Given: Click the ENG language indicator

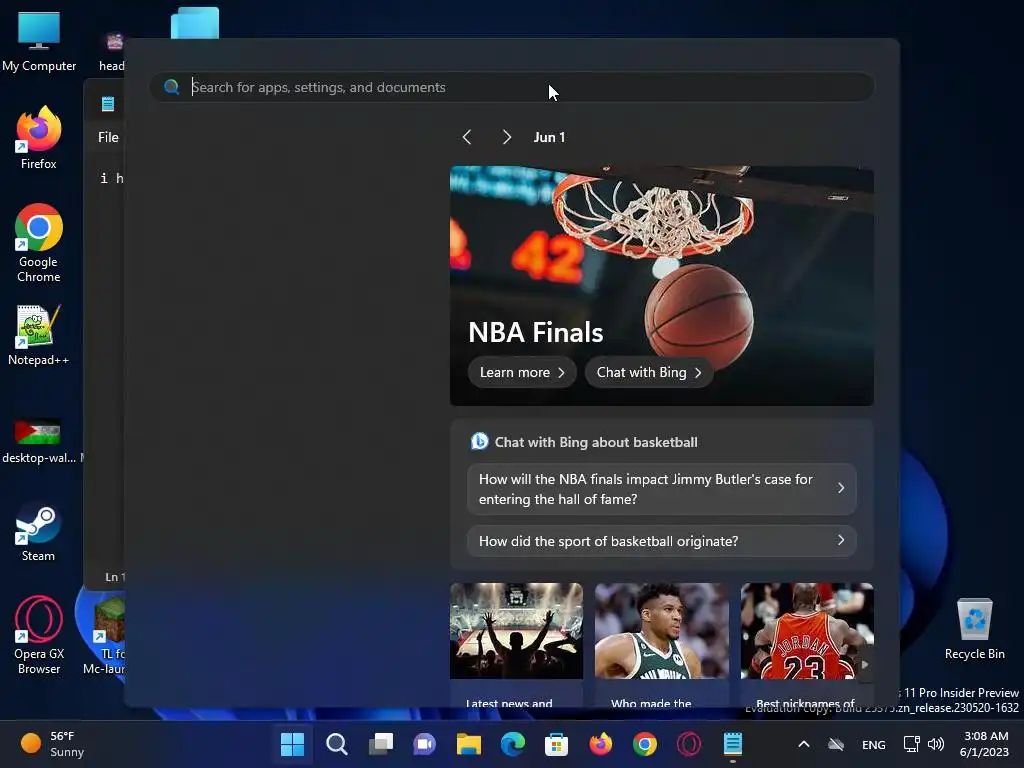Looking at the screenshot, I should pos(874,744).
